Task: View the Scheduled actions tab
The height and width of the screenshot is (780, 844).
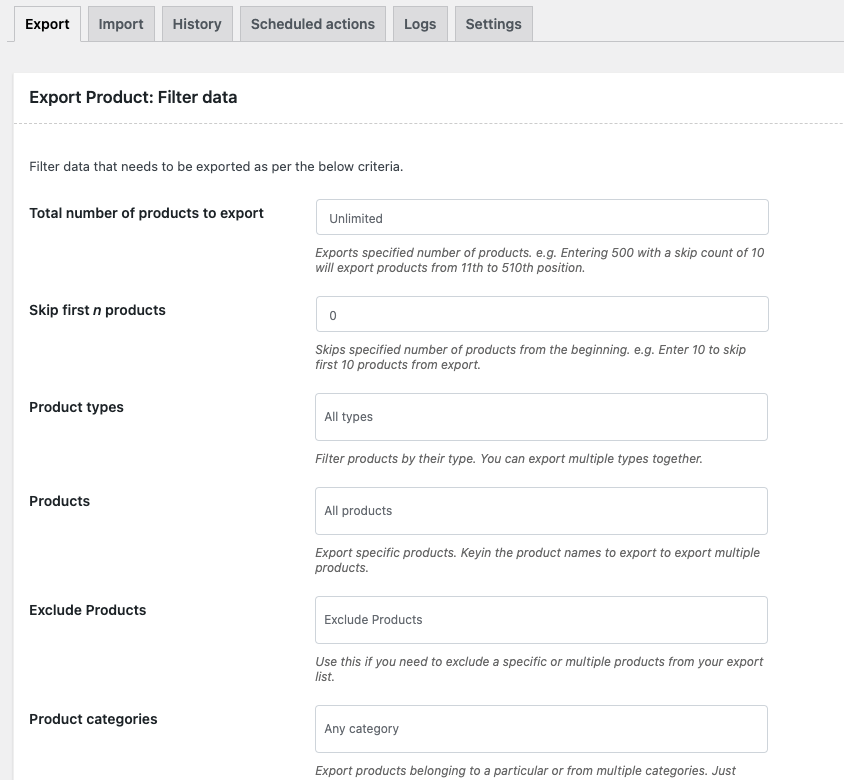Action: [x=314, y=23]
